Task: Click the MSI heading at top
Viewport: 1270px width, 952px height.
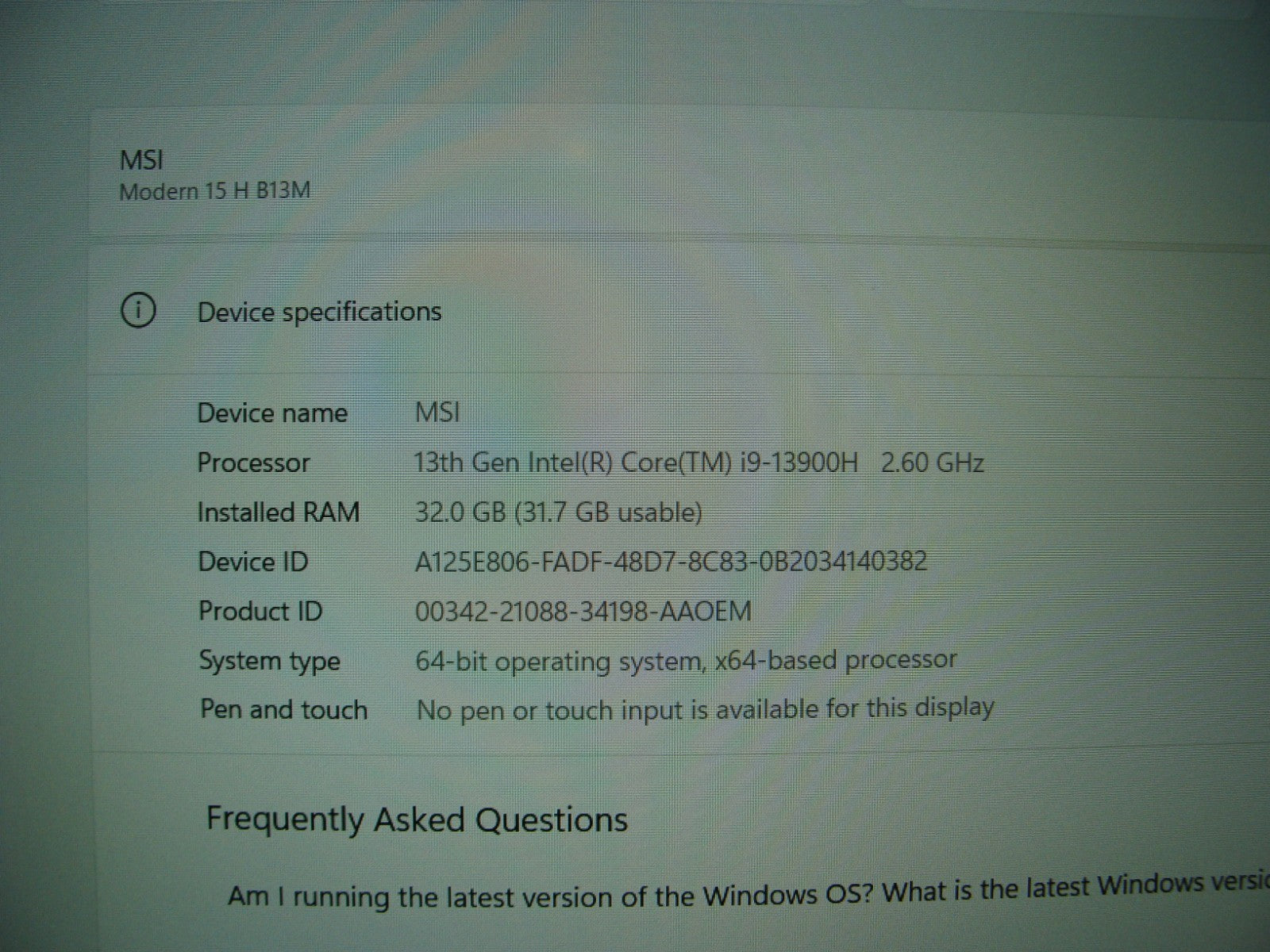Action: click(x=141, y=160)
